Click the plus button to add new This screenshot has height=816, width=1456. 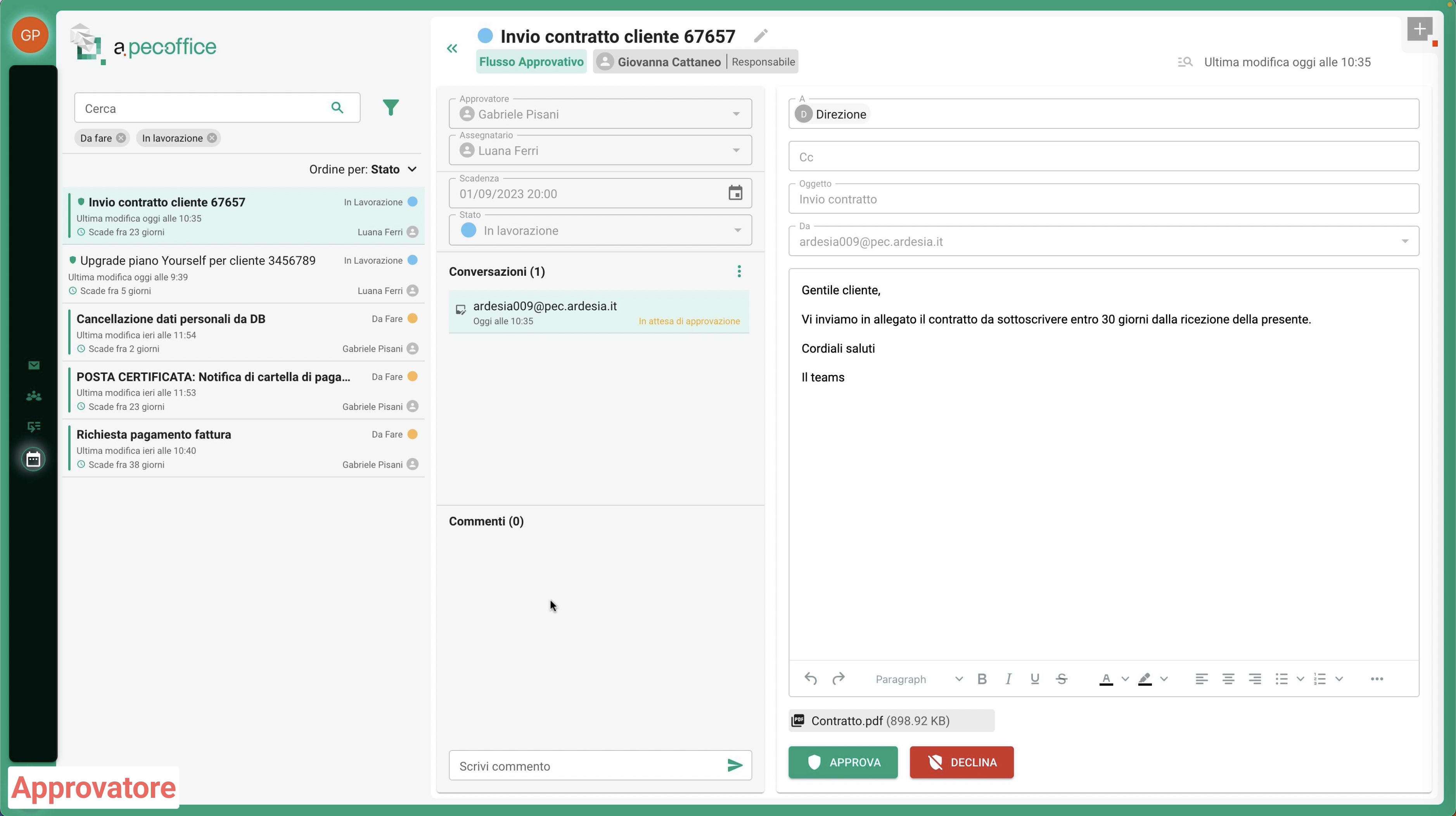[x=1420, y=29]
